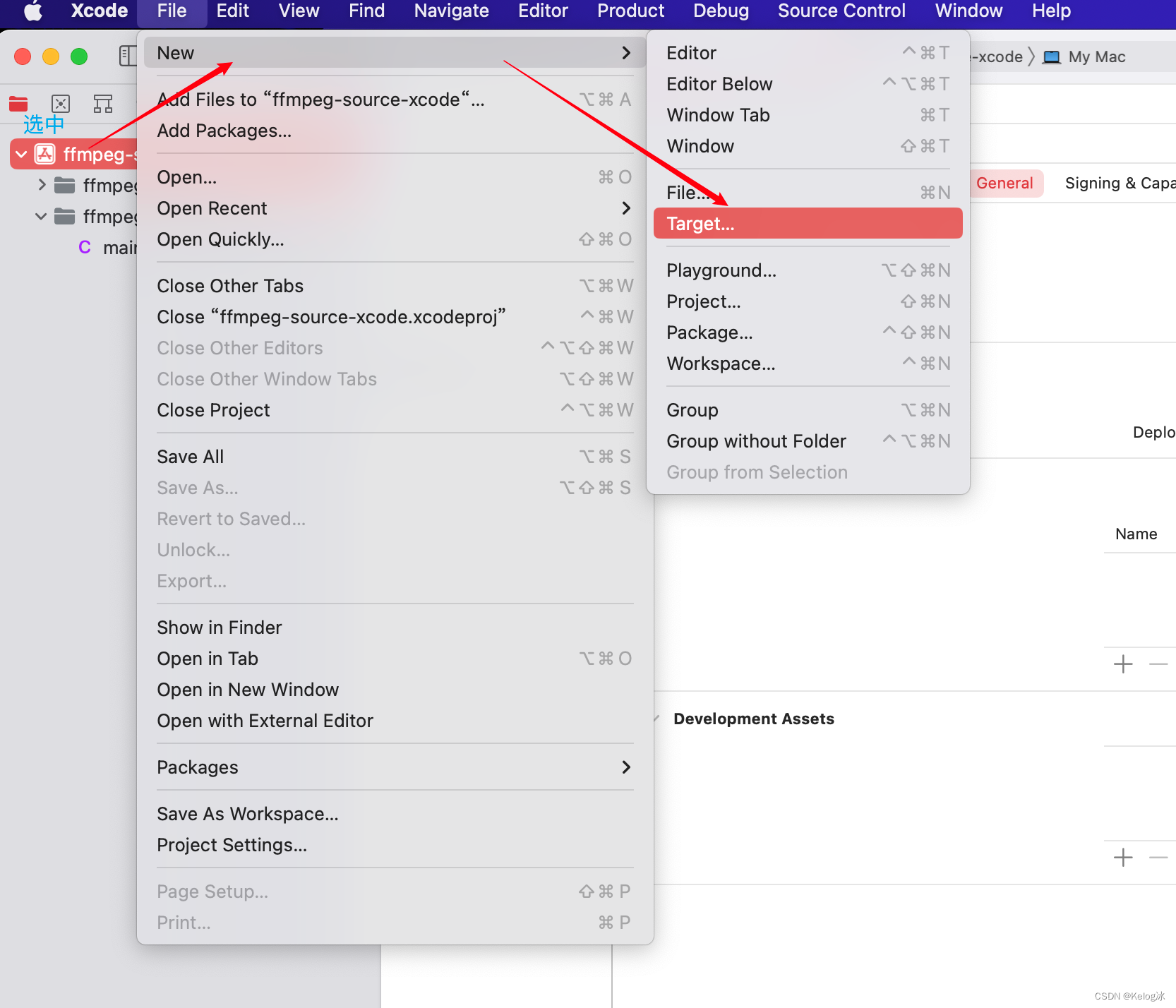The image size is (1176, 1008).
Task: Open the Help menu
Action: point(1051,11)
